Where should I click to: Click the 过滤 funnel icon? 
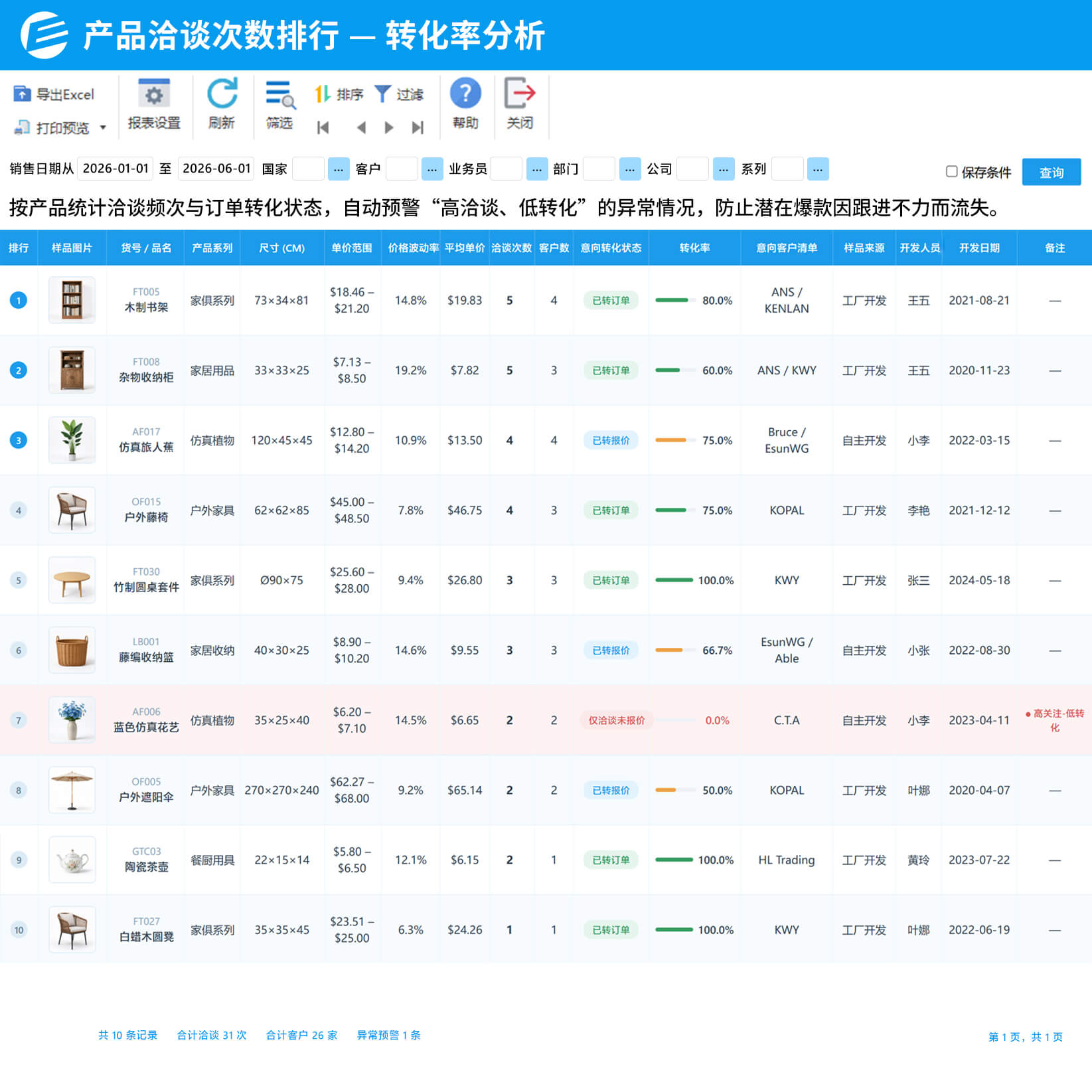(x=382, y=94)
